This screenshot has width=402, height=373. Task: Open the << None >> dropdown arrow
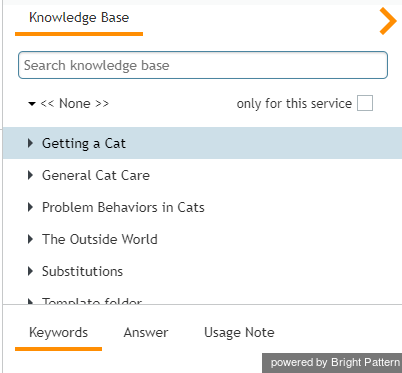coord(32,104)
